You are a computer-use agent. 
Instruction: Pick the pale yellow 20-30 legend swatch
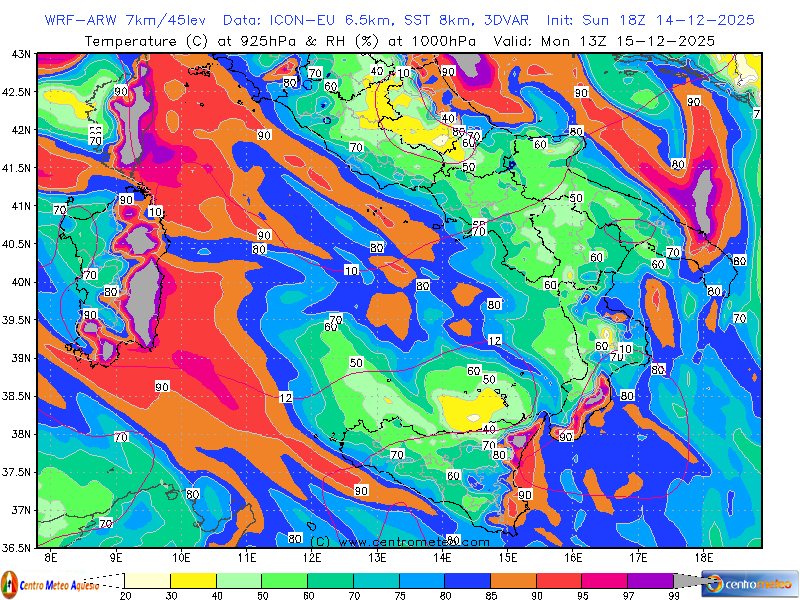pos(147,580)
